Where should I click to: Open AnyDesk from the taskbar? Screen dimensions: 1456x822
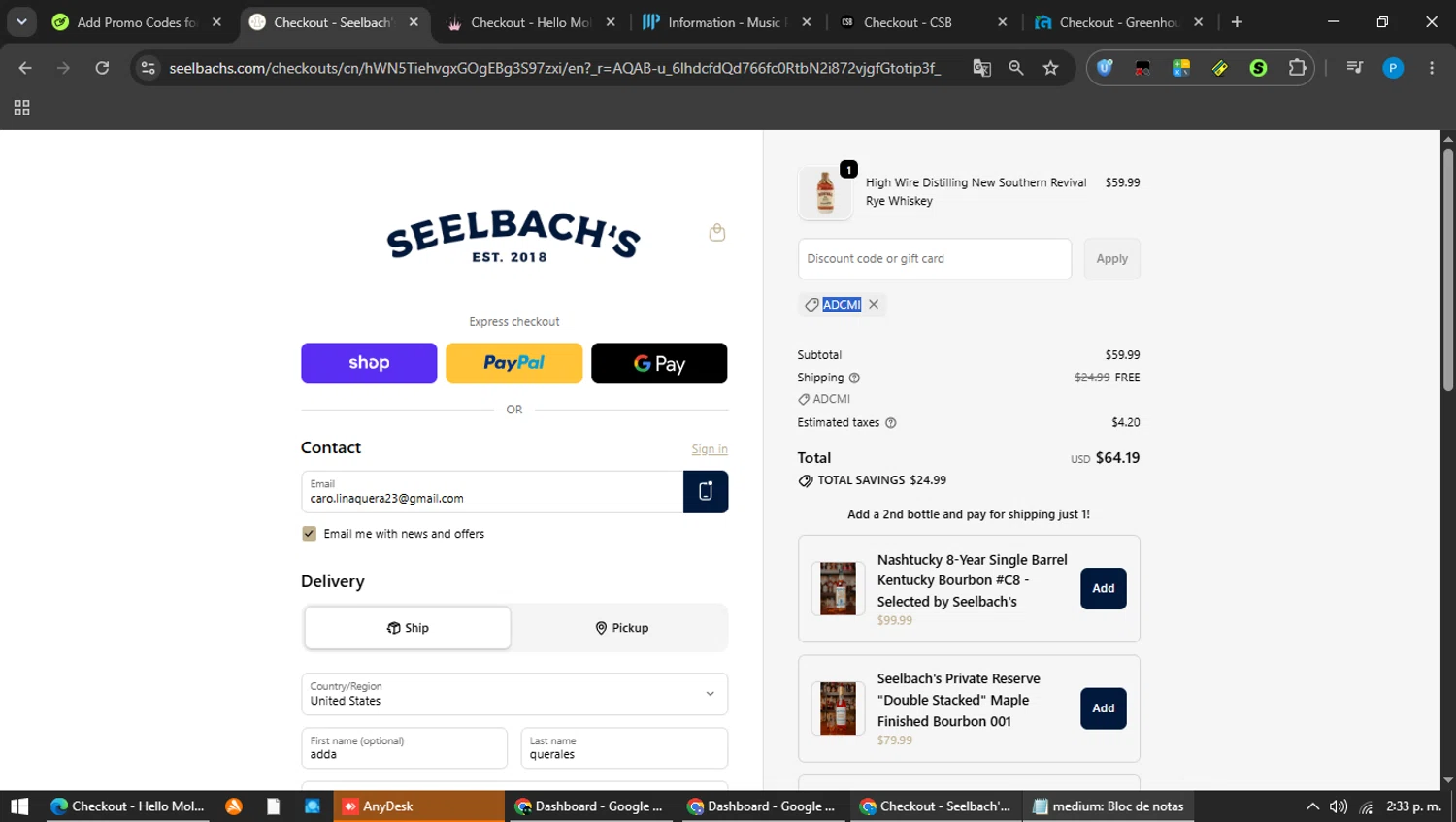point(419,806)
